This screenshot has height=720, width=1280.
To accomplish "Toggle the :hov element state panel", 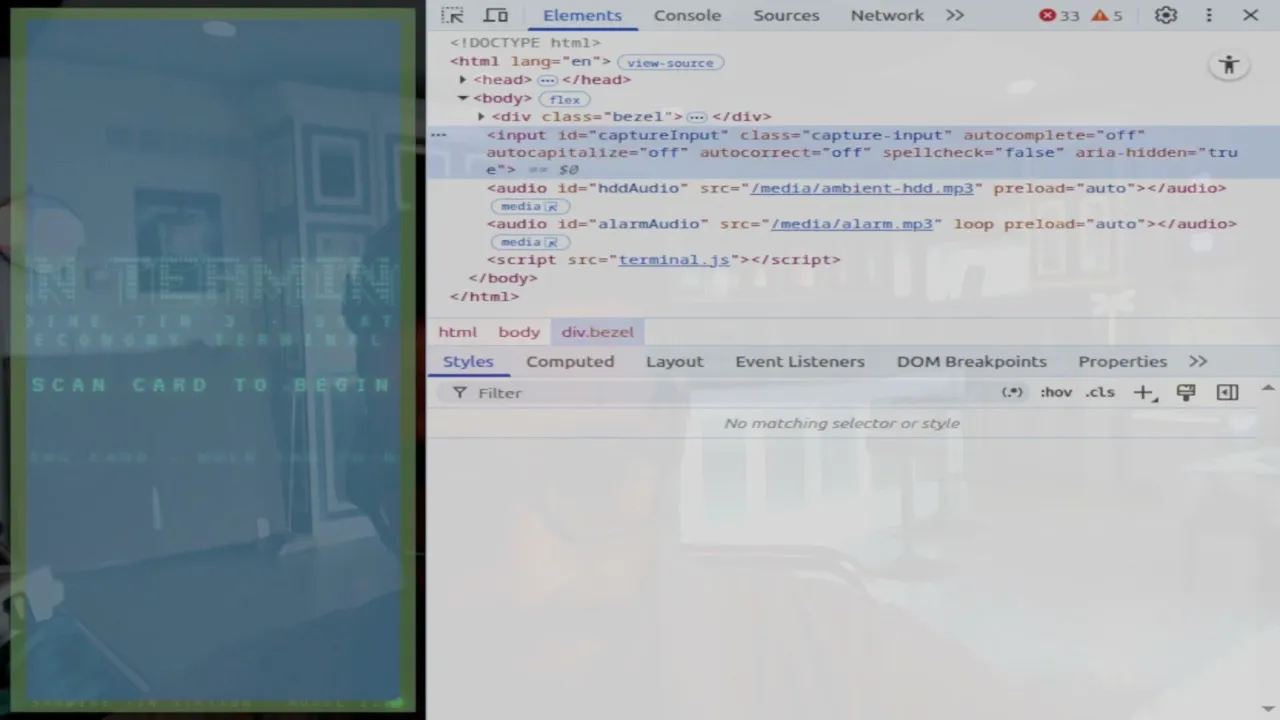I will coord(1056,392).
